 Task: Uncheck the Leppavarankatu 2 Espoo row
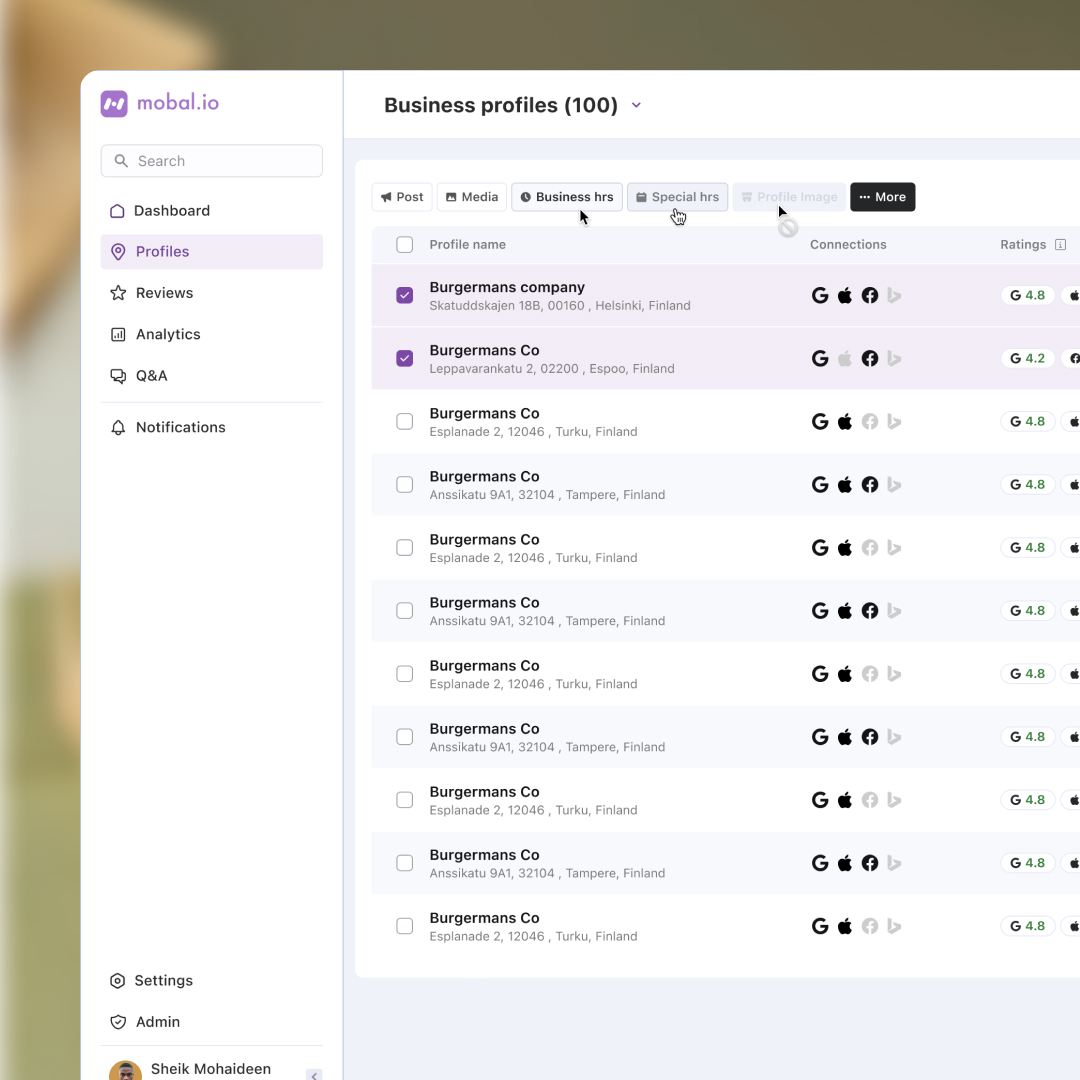[x=404, y=358]
